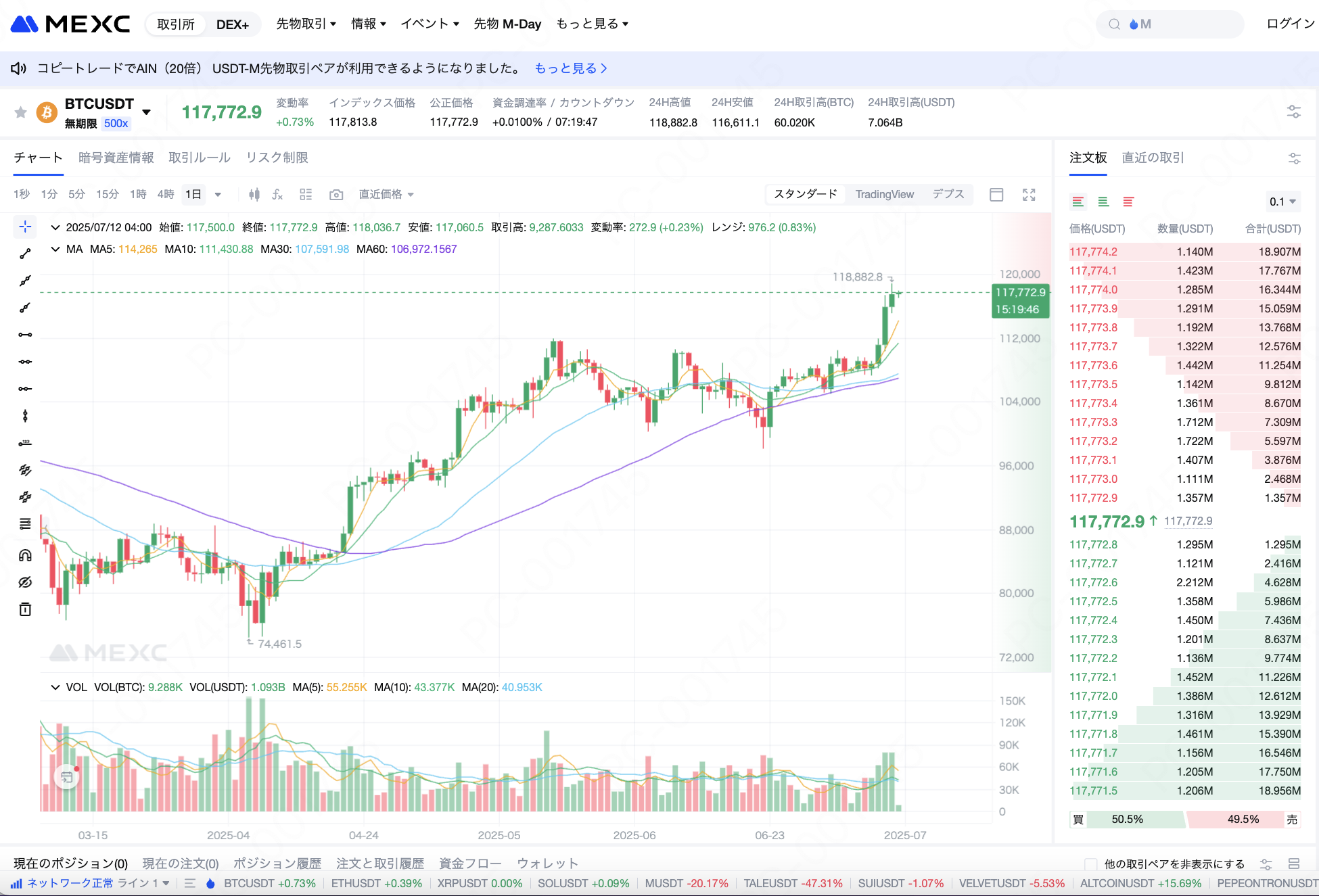Show bids-only order book view

tap(1103, 202)
